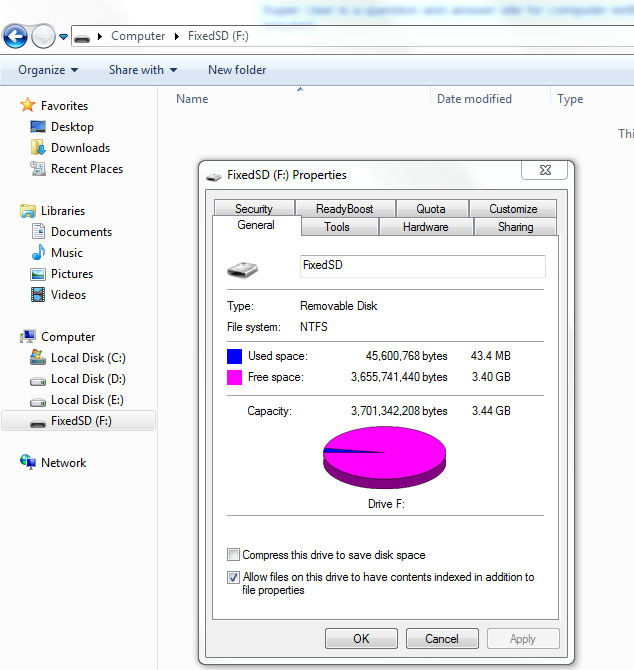Switch to the Customize tab
This screenshot has height=670, width=634.
click(x=513, y=209)
